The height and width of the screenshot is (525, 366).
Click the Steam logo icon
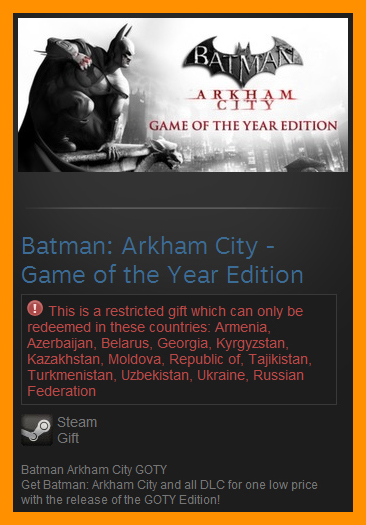(37, 430)
